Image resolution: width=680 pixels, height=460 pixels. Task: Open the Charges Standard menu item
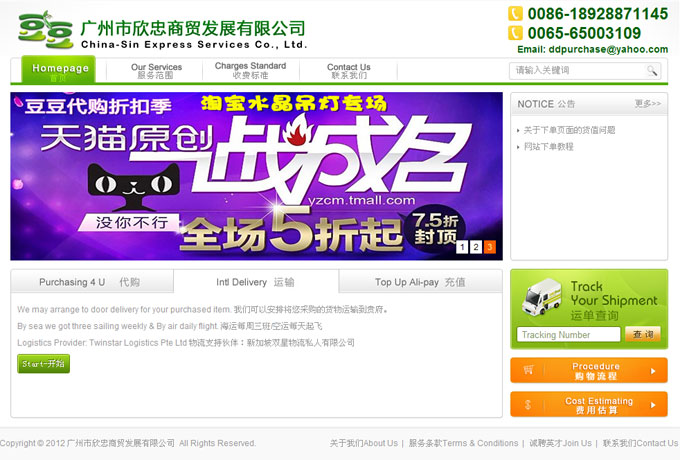(250, 70)
